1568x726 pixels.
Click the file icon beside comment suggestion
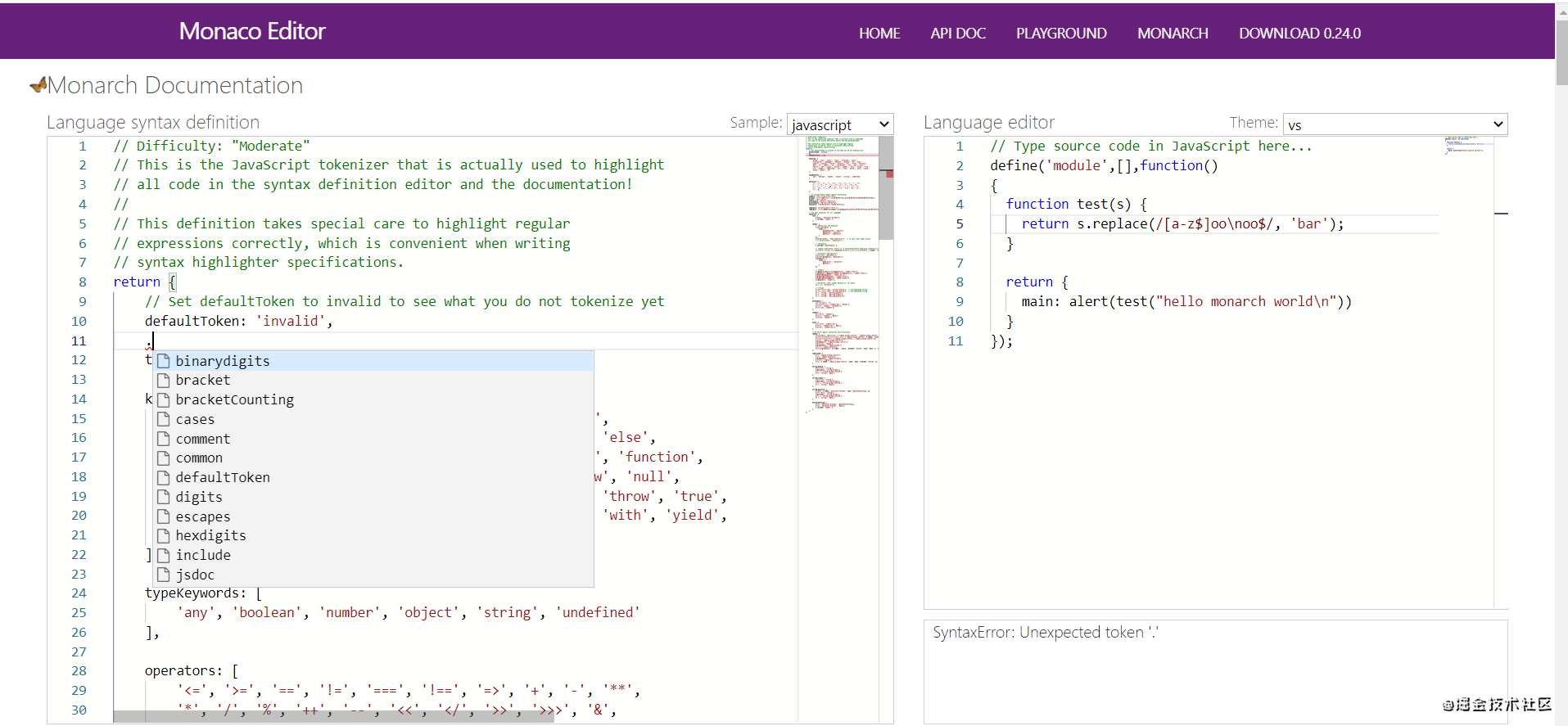[x=164, y=439]
